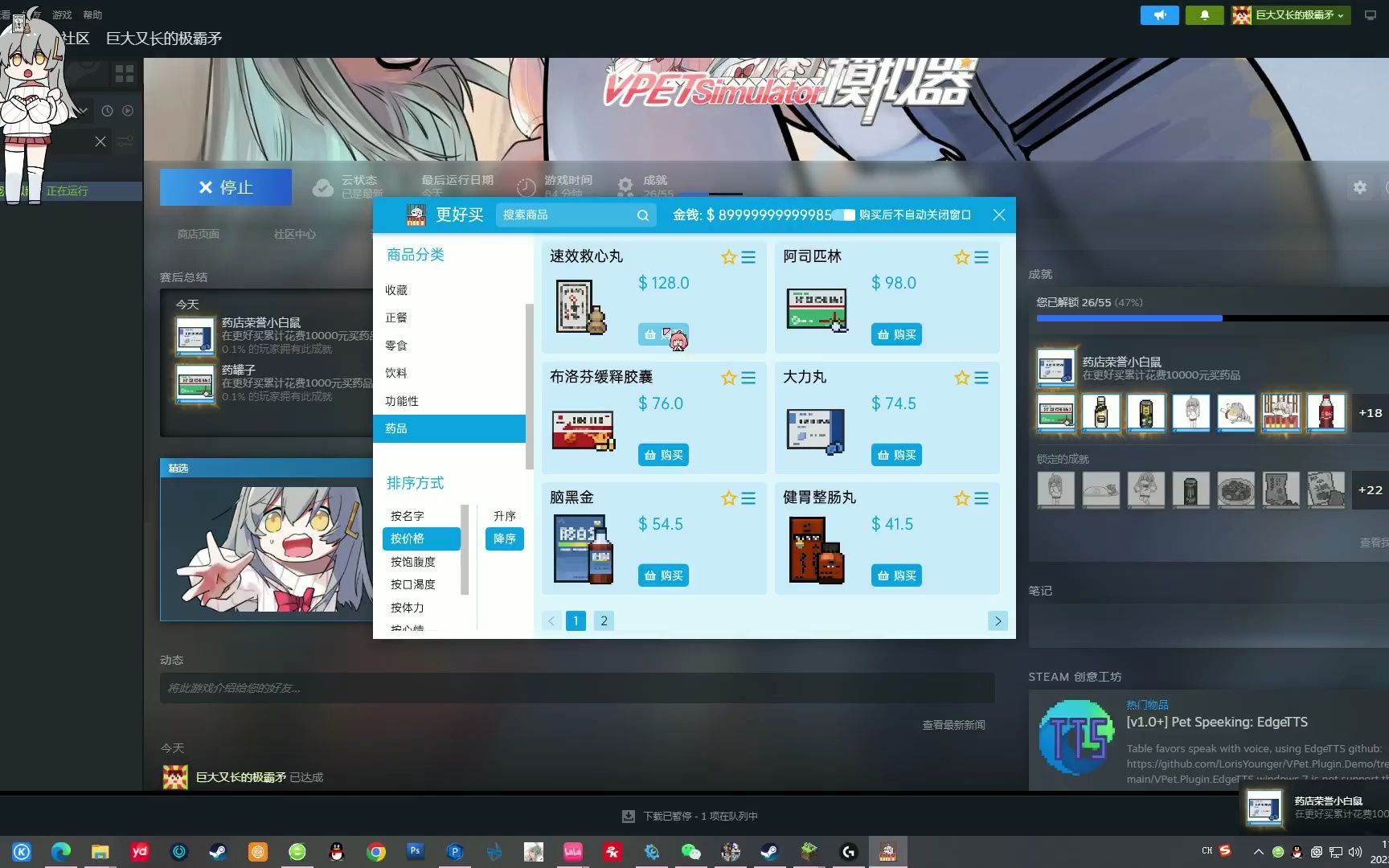Buy 布洛芬缓释胶囊 with 购买 button

click(663, 455)
